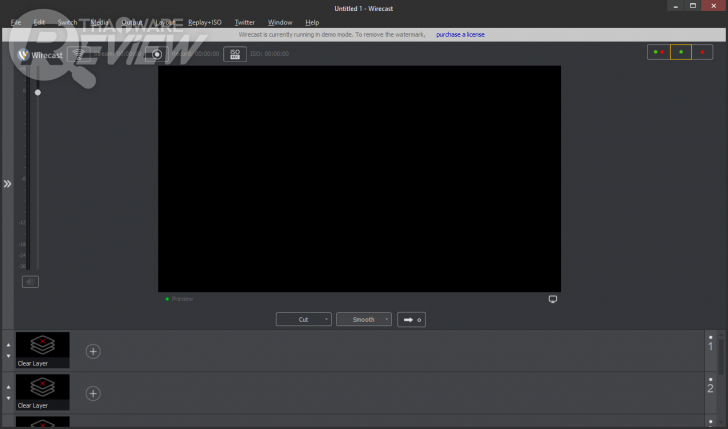Open the Cut transition dropdown
The image size is (728, 429).
(304, 319)
